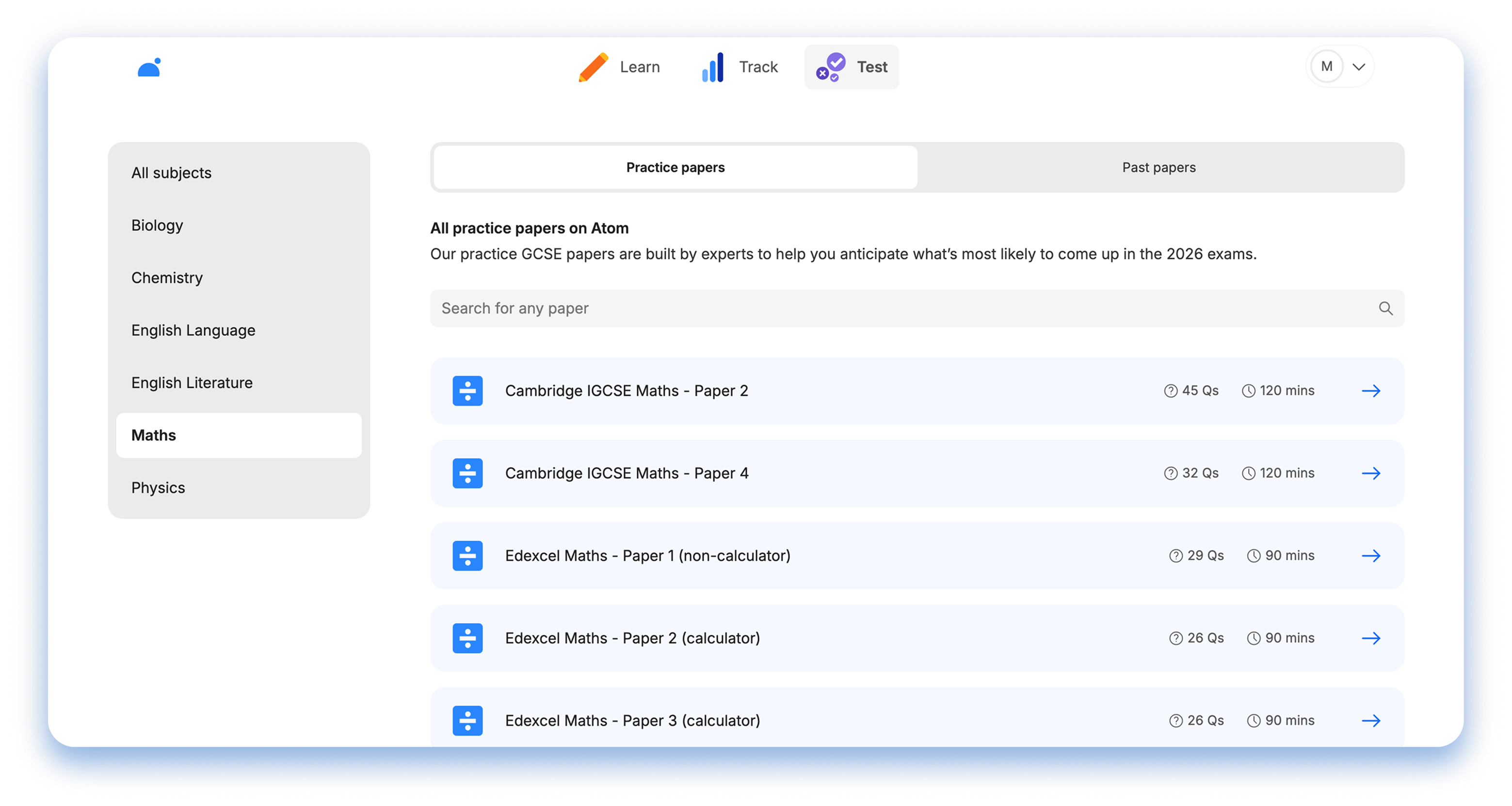Click division icon beside Cambridge Paper 2

point(467,391)
